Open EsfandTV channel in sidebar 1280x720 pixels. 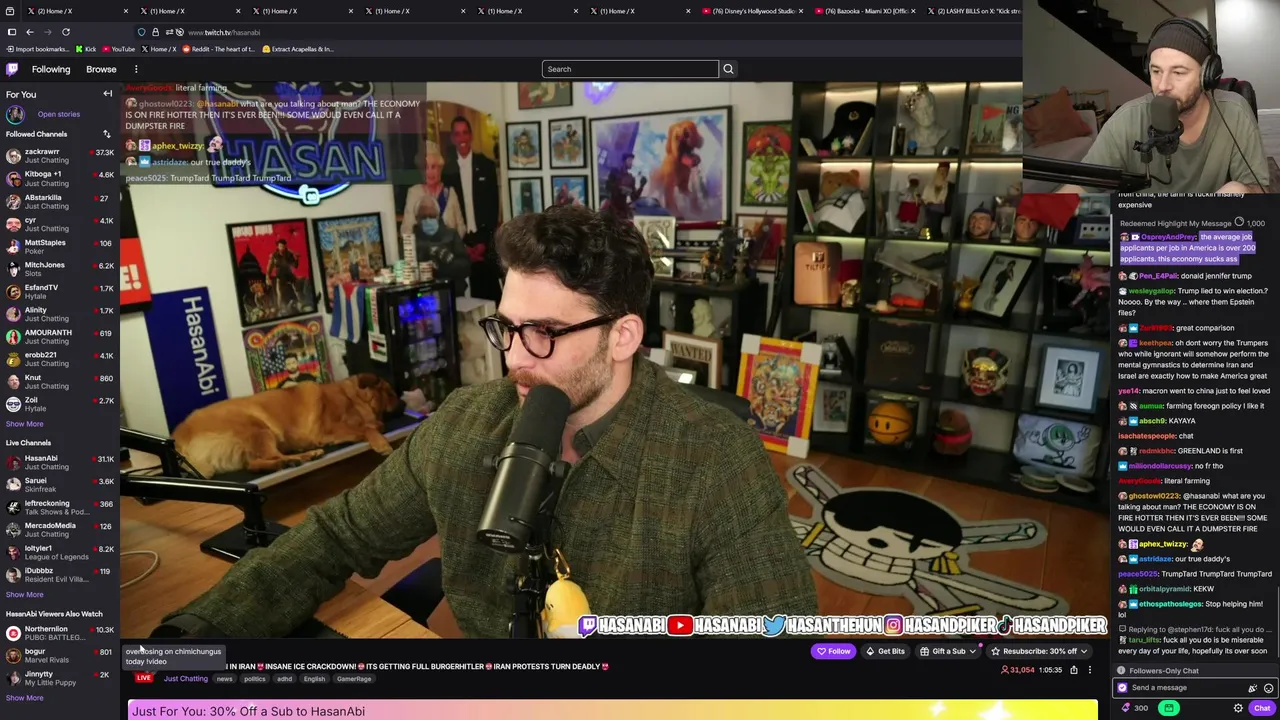pos(60,292)
